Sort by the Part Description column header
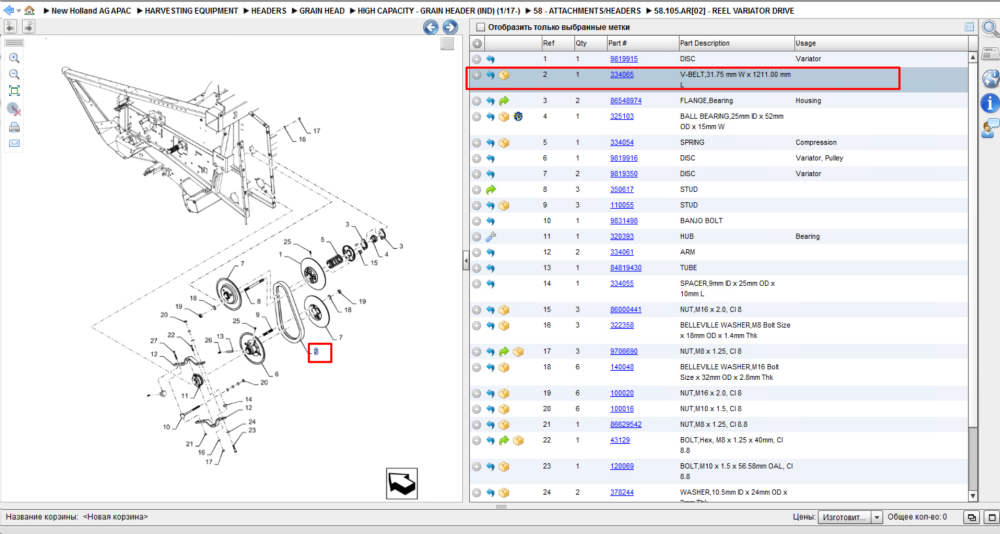Image resolution: width=1000 pixels, height=534 pixels. [x=736, y=43]
